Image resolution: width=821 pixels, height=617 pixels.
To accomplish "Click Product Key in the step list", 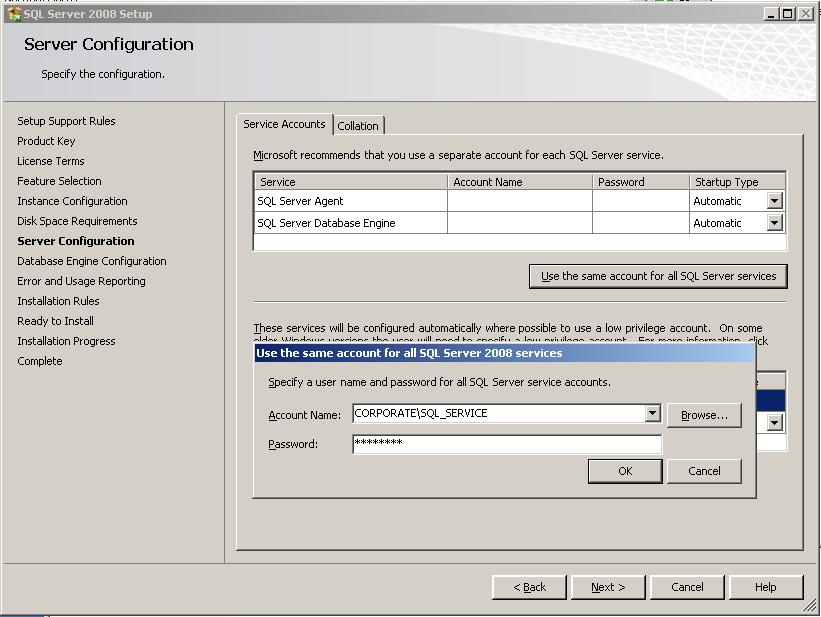I will [46, 141].
